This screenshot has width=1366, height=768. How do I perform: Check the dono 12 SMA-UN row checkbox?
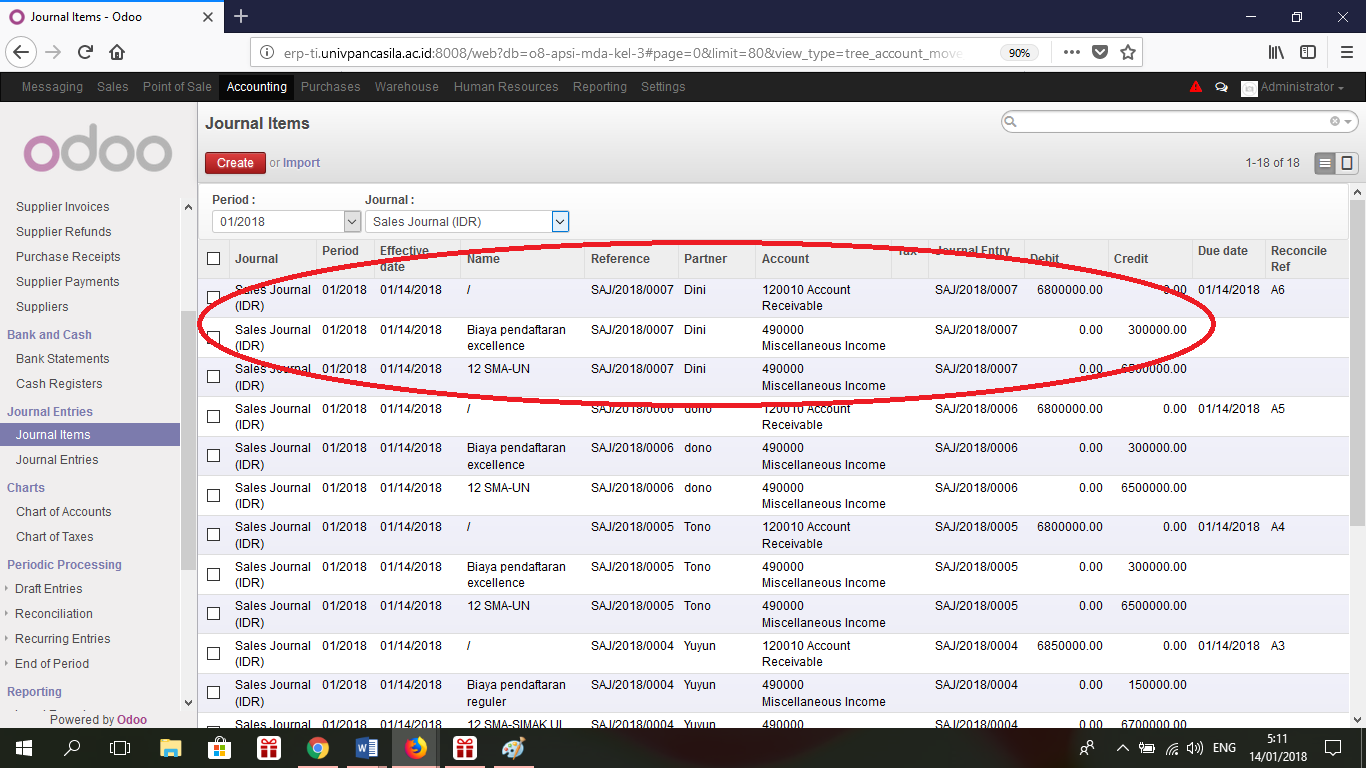(x=214, y=495)
